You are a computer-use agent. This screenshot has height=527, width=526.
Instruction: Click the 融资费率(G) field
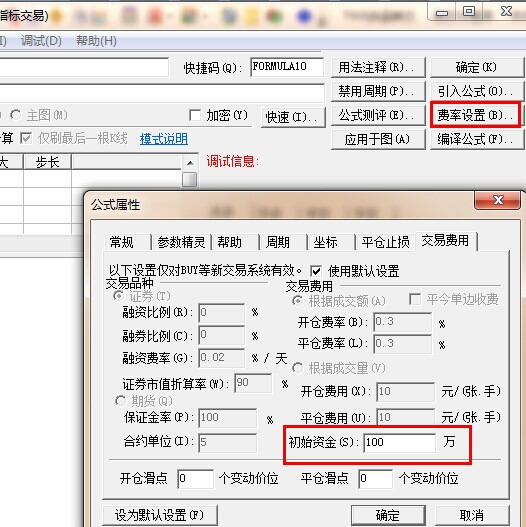pyautogui.click(x=222, y=358)
